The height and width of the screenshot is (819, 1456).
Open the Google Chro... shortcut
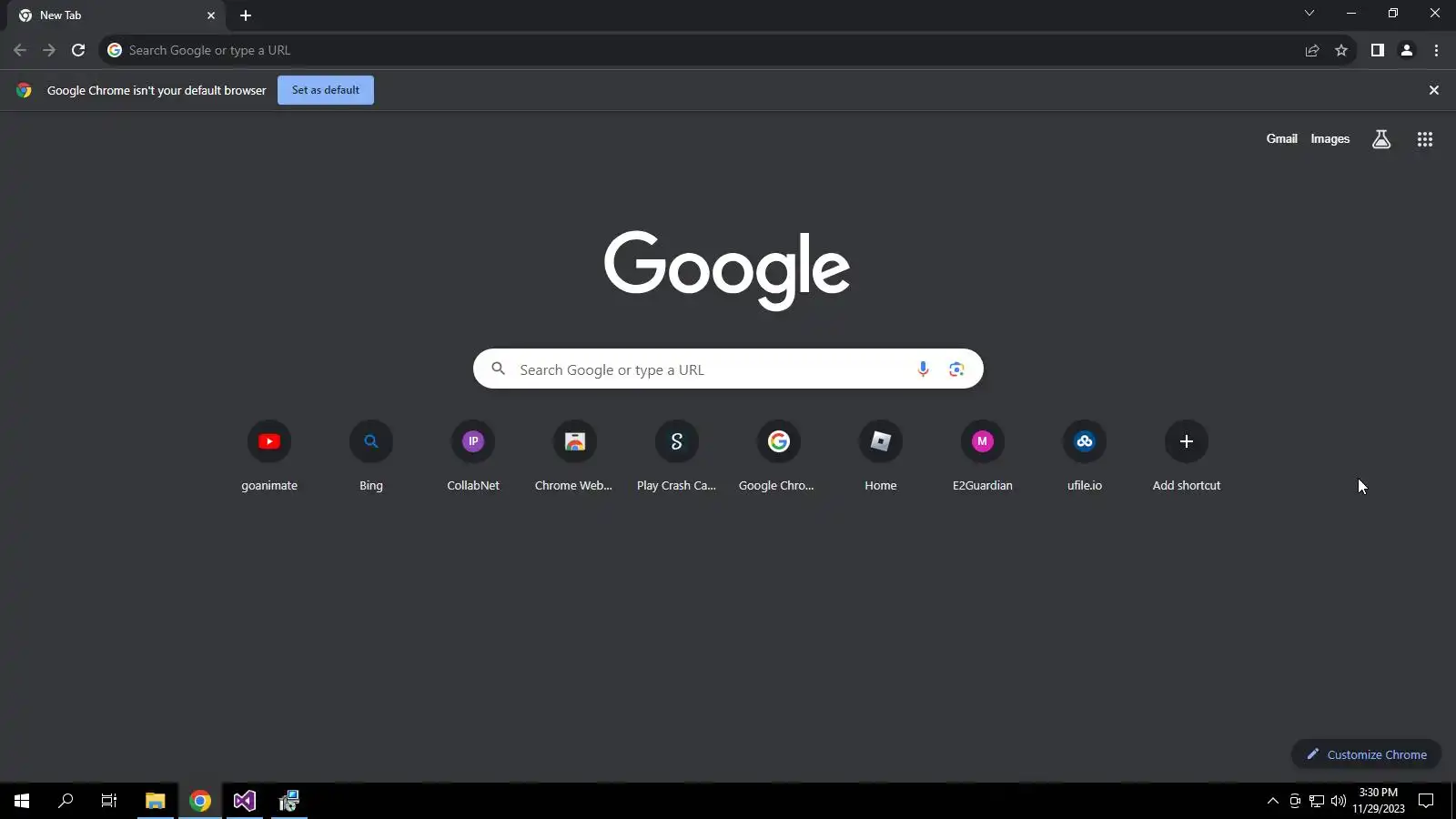pos(779,457)
